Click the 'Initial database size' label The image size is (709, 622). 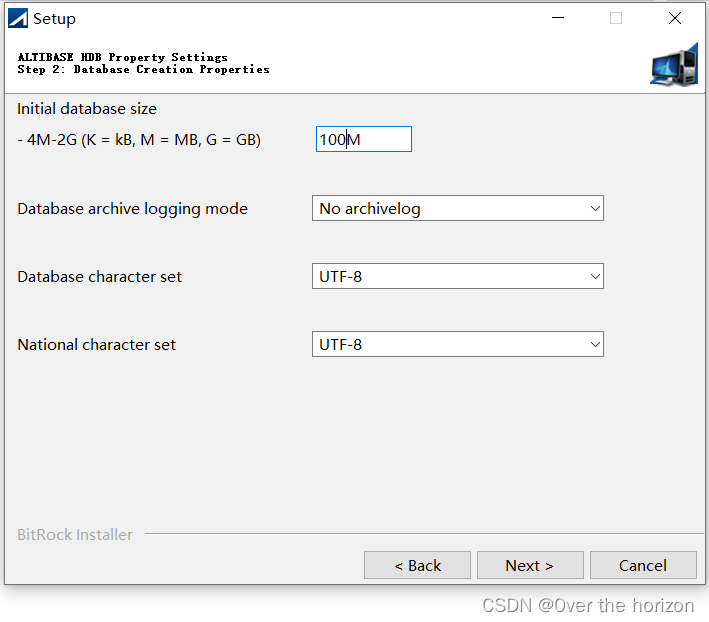click(x=87, y=109)
